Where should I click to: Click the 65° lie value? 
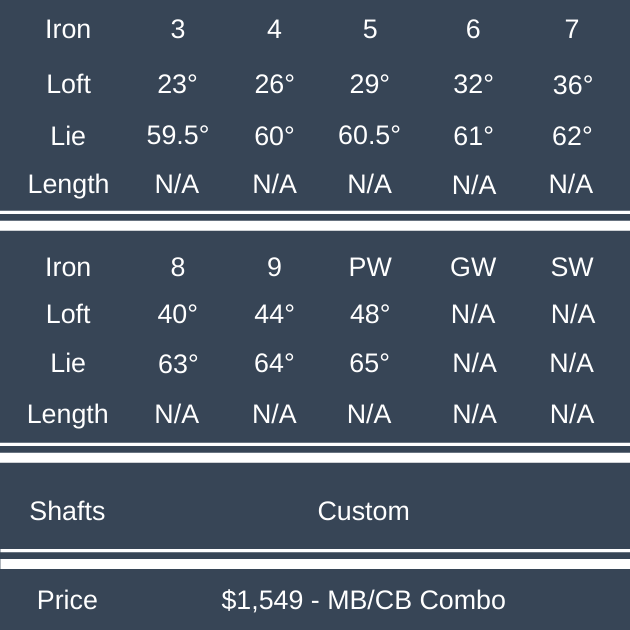369,363
